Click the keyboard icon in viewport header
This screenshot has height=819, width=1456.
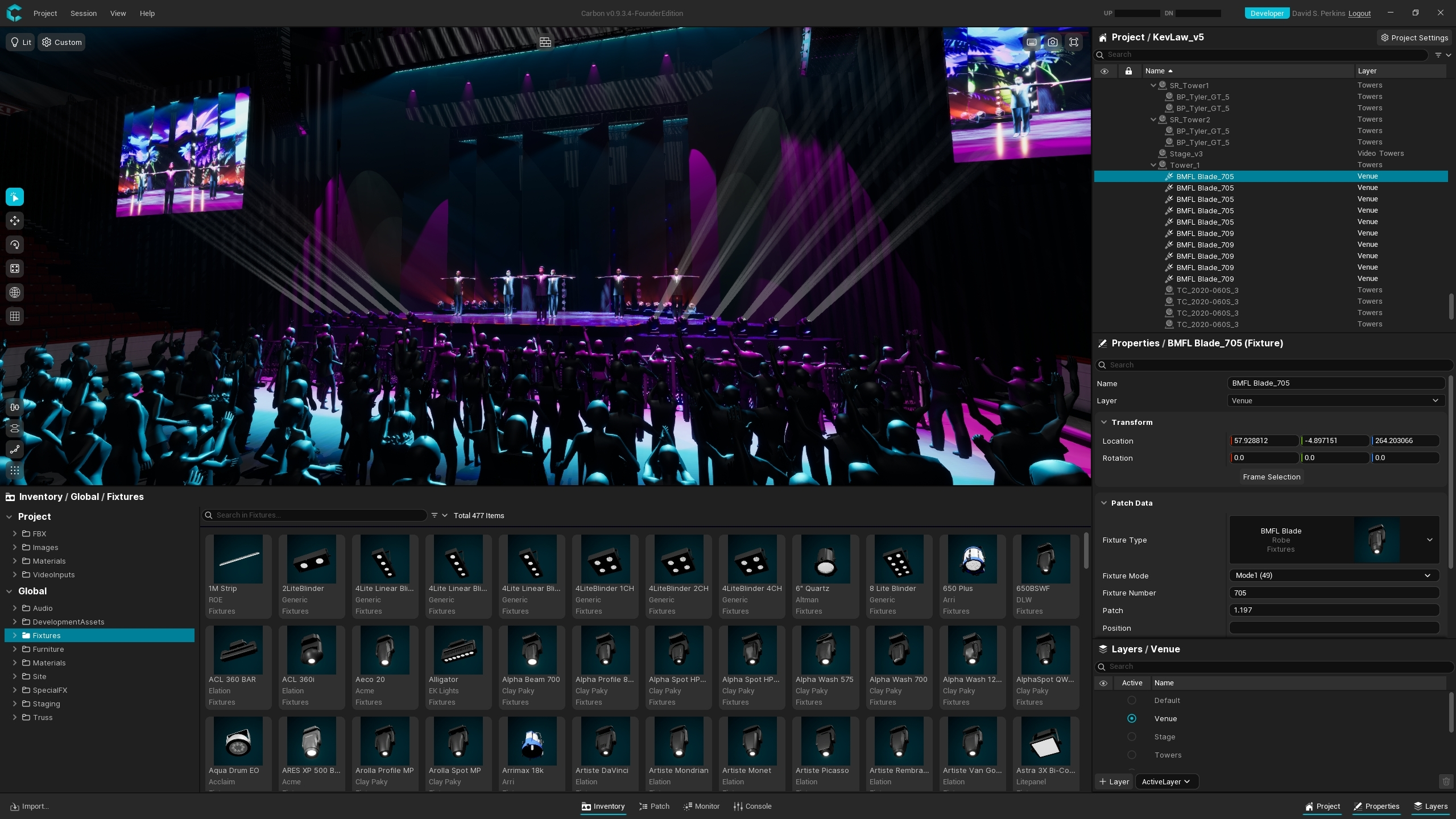point(1032,42)
